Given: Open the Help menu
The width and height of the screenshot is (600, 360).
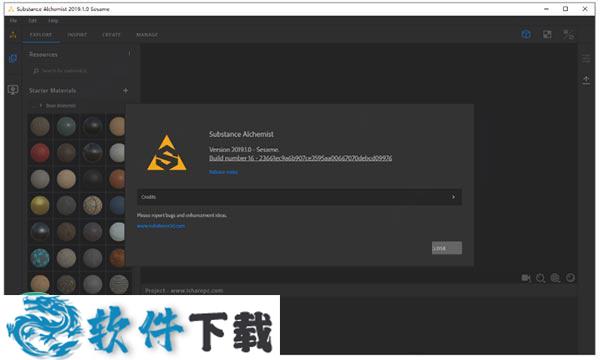Looking at the screenshot, I should click(53, 21).
